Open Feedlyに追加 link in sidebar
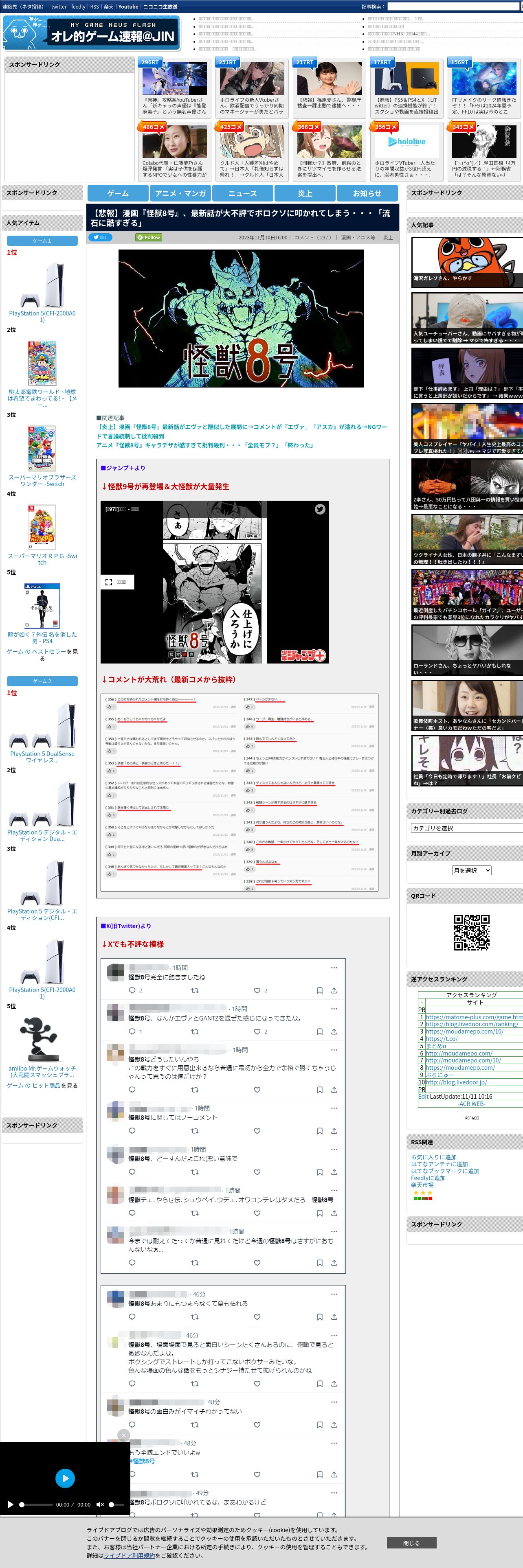The height and width of the screenshot is (1568, 523). point(428,1178)
